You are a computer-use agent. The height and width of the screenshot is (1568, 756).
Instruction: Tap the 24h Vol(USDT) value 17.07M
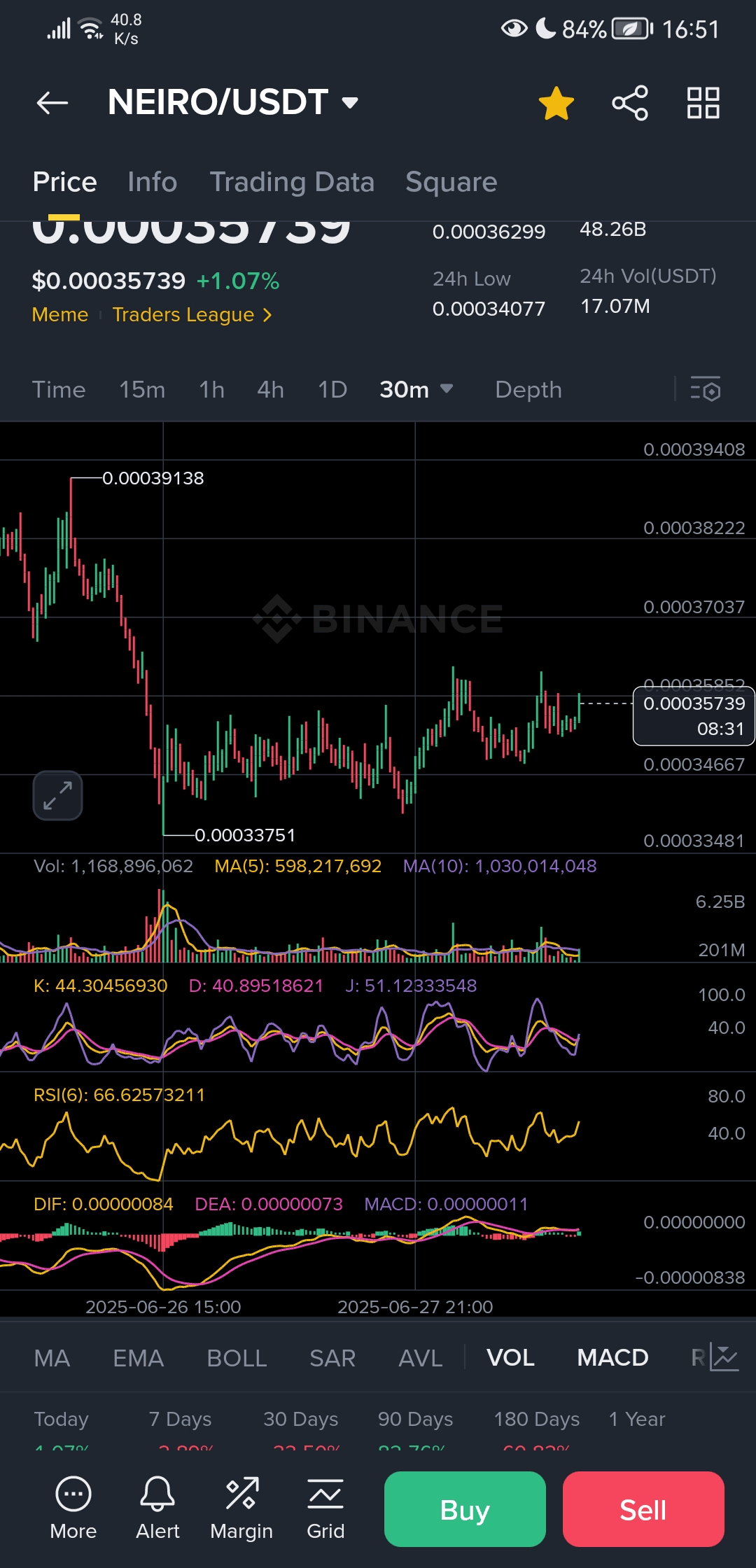[x=615, y=306]
